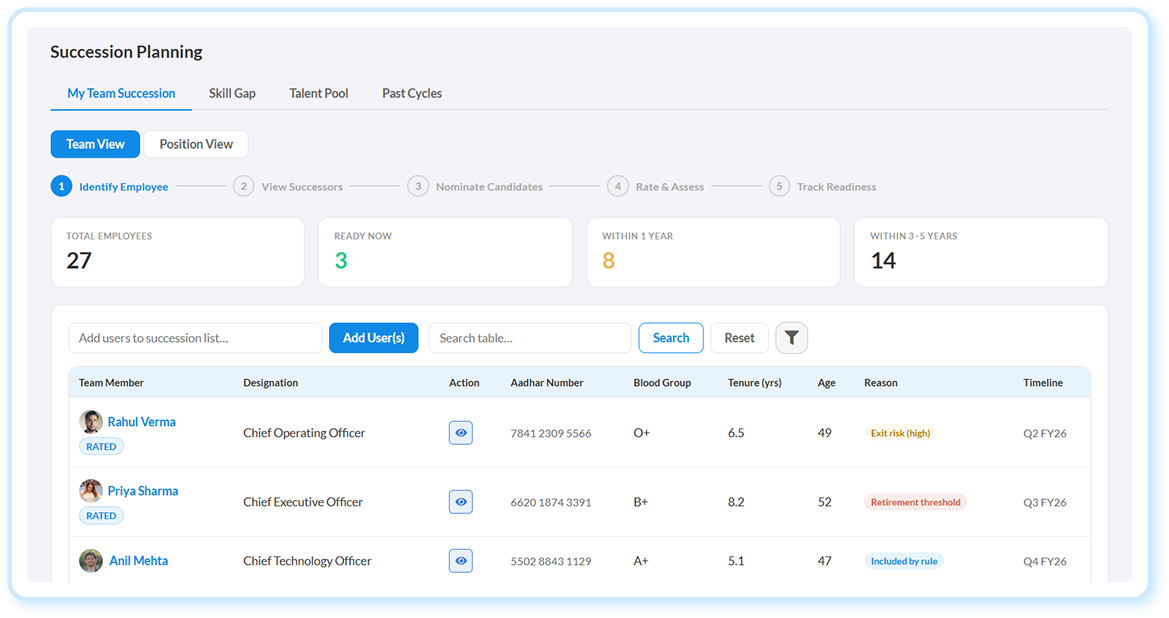Open the Talent Pool tab
Image resolution: width=1169 pixels, height=618 pixels.
318,94
